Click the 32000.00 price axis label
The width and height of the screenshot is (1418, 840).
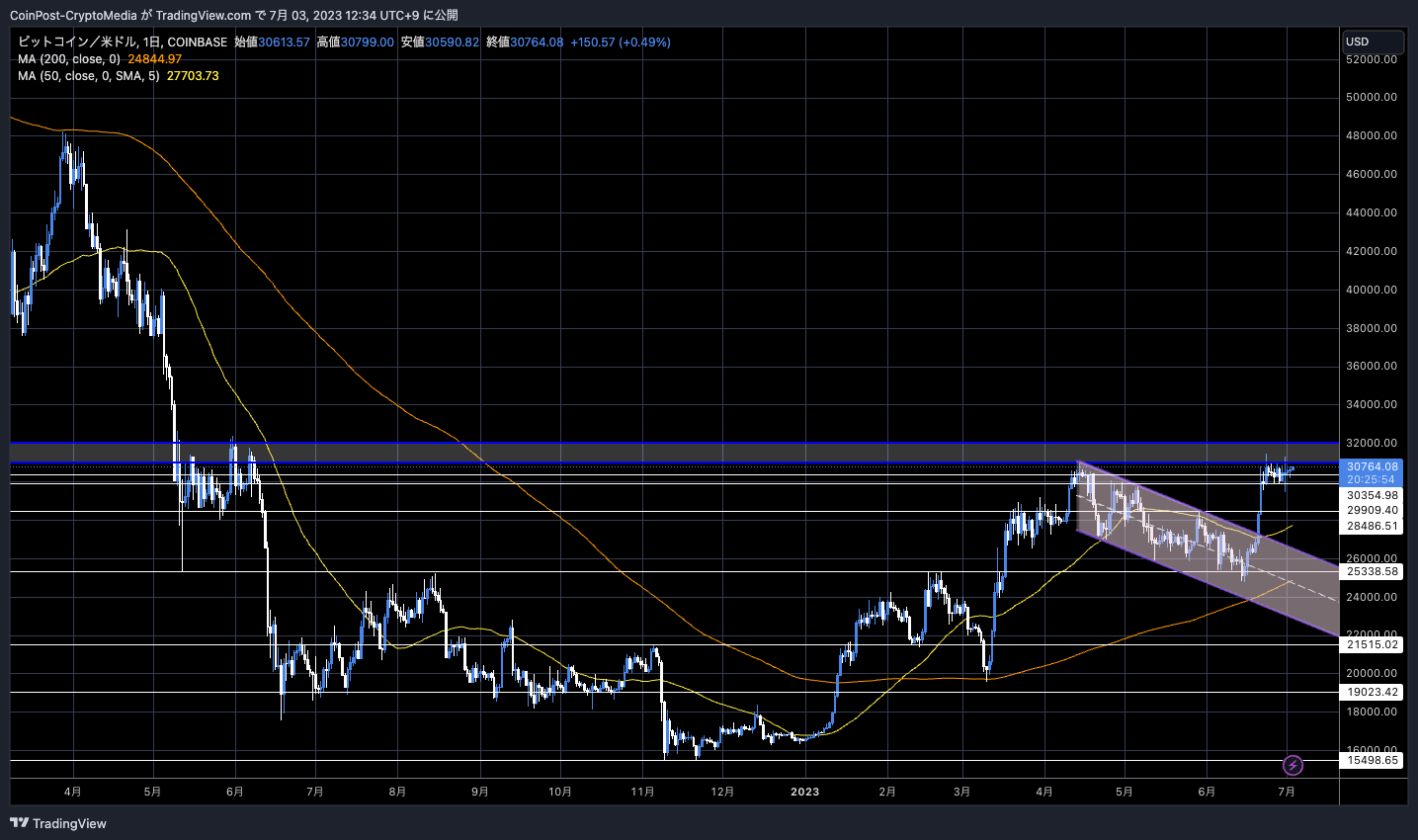1372,443
